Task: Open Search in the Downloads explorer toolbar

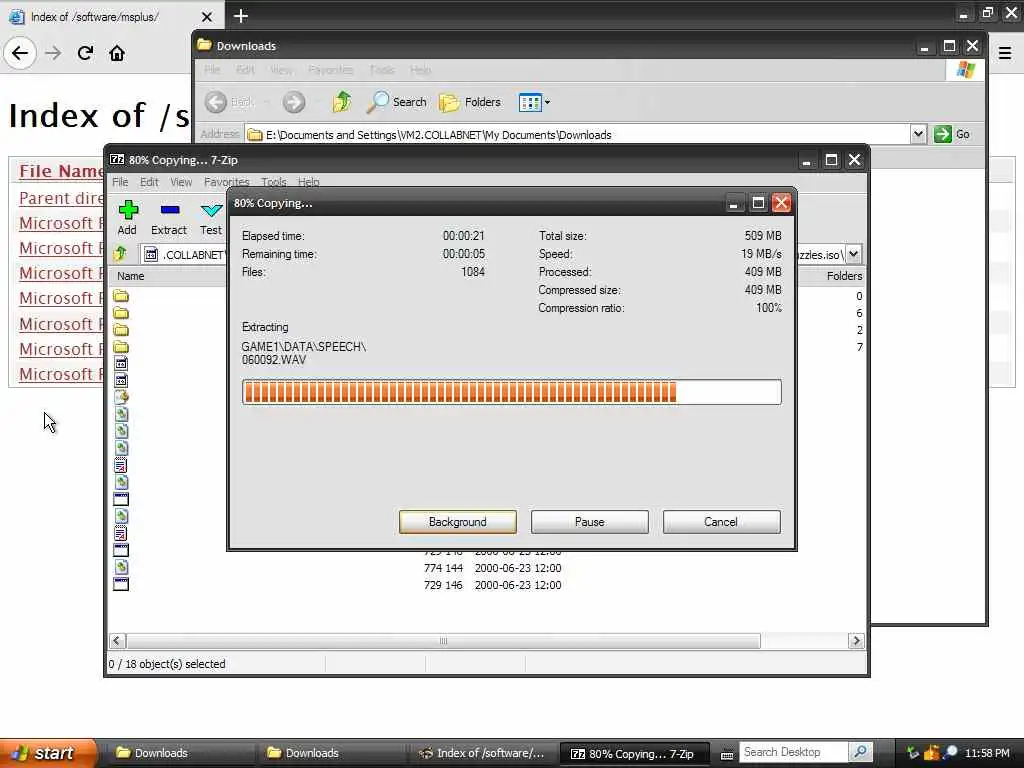Action: (x=396, y=102)
